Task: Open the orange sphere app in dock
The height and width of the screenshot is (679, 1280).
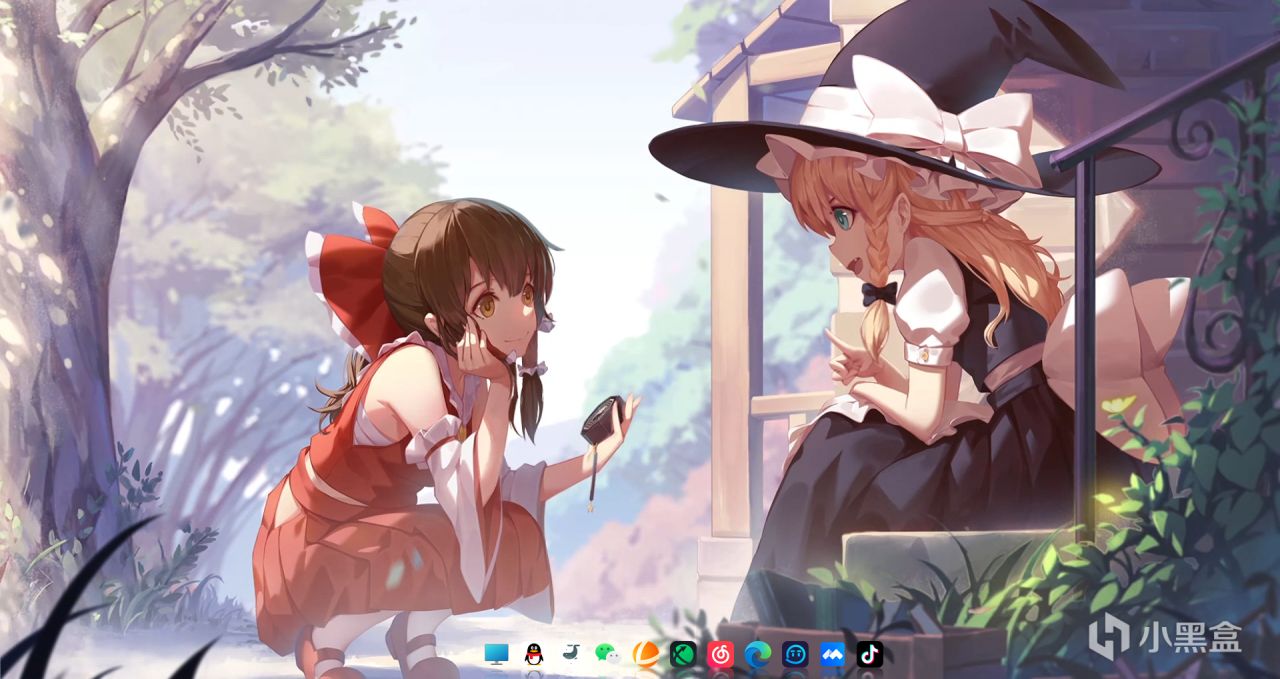Action: pos(645,654)
